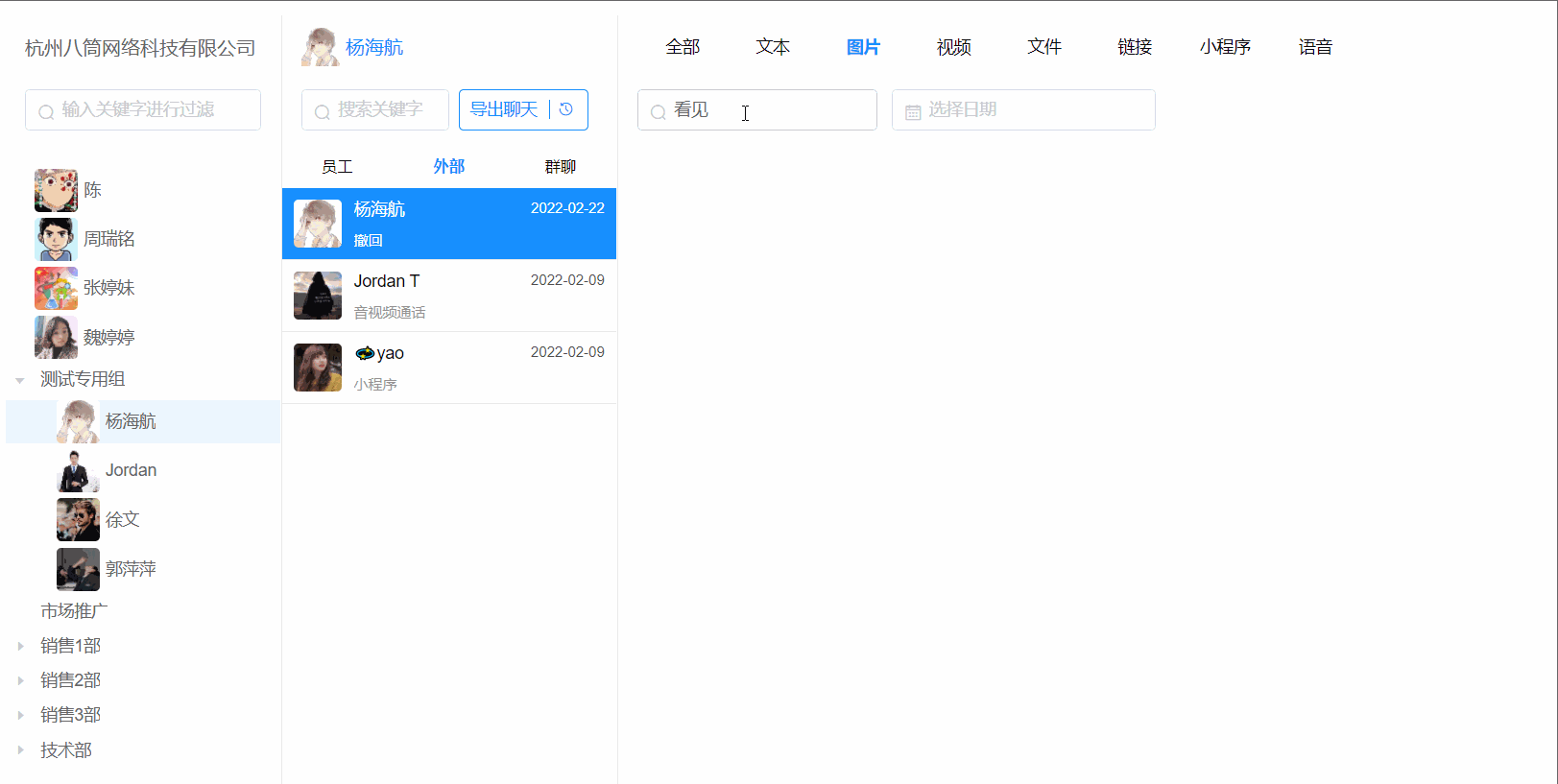Select 郭萍萍 in the tree

[131, 569]
